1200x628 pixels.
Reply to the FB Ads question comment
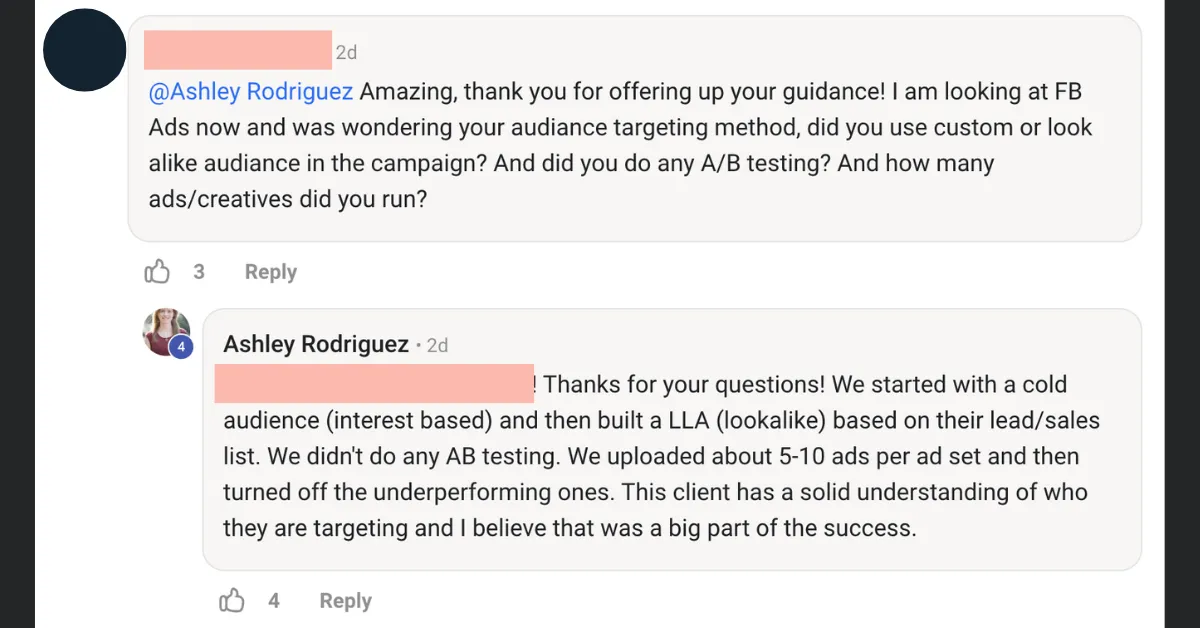click(x=271, y=272)
